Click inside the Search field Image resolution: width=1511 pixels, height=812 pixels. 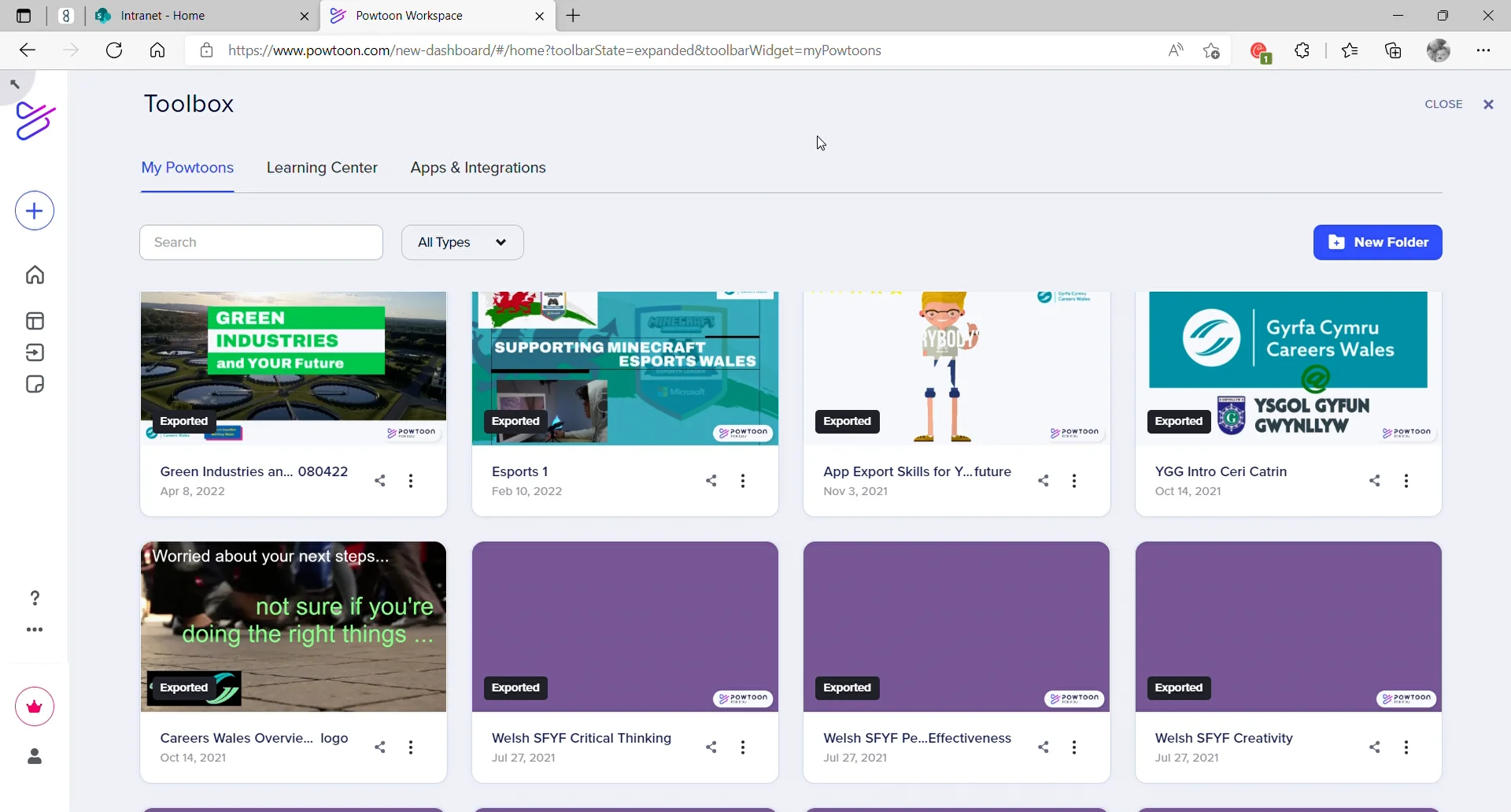pos(260,242)
